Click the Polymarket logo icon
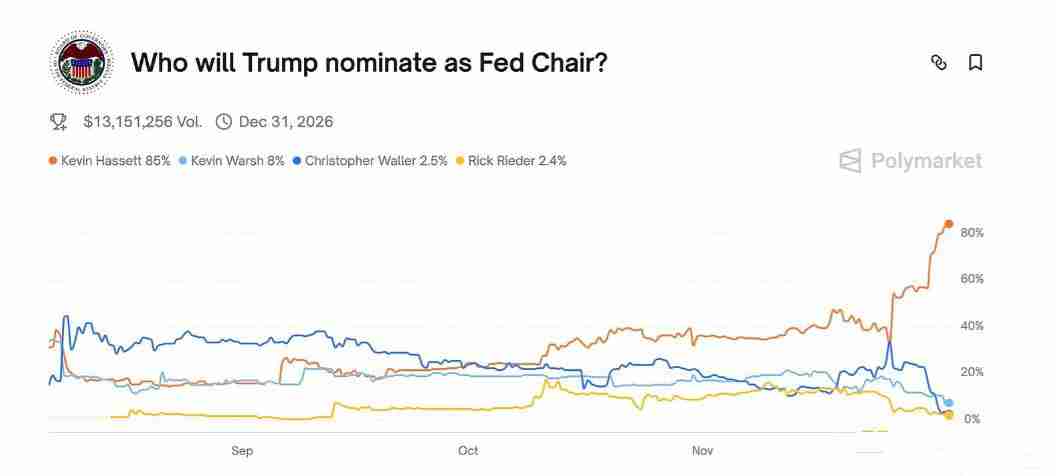1056x476 pixels. (x=850, y=161)
